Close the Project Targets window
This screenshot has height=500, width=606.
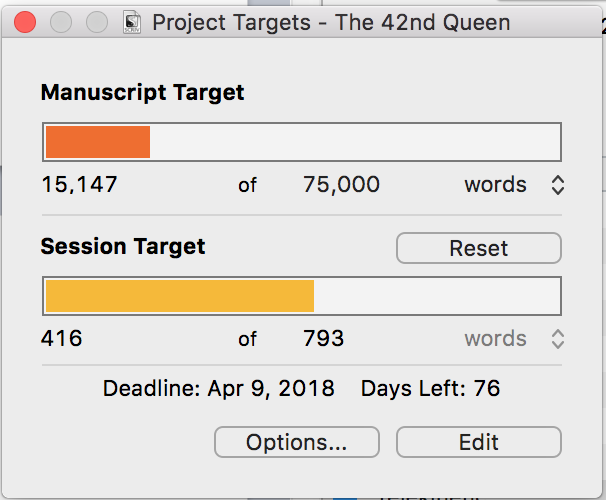pos(25,22)
